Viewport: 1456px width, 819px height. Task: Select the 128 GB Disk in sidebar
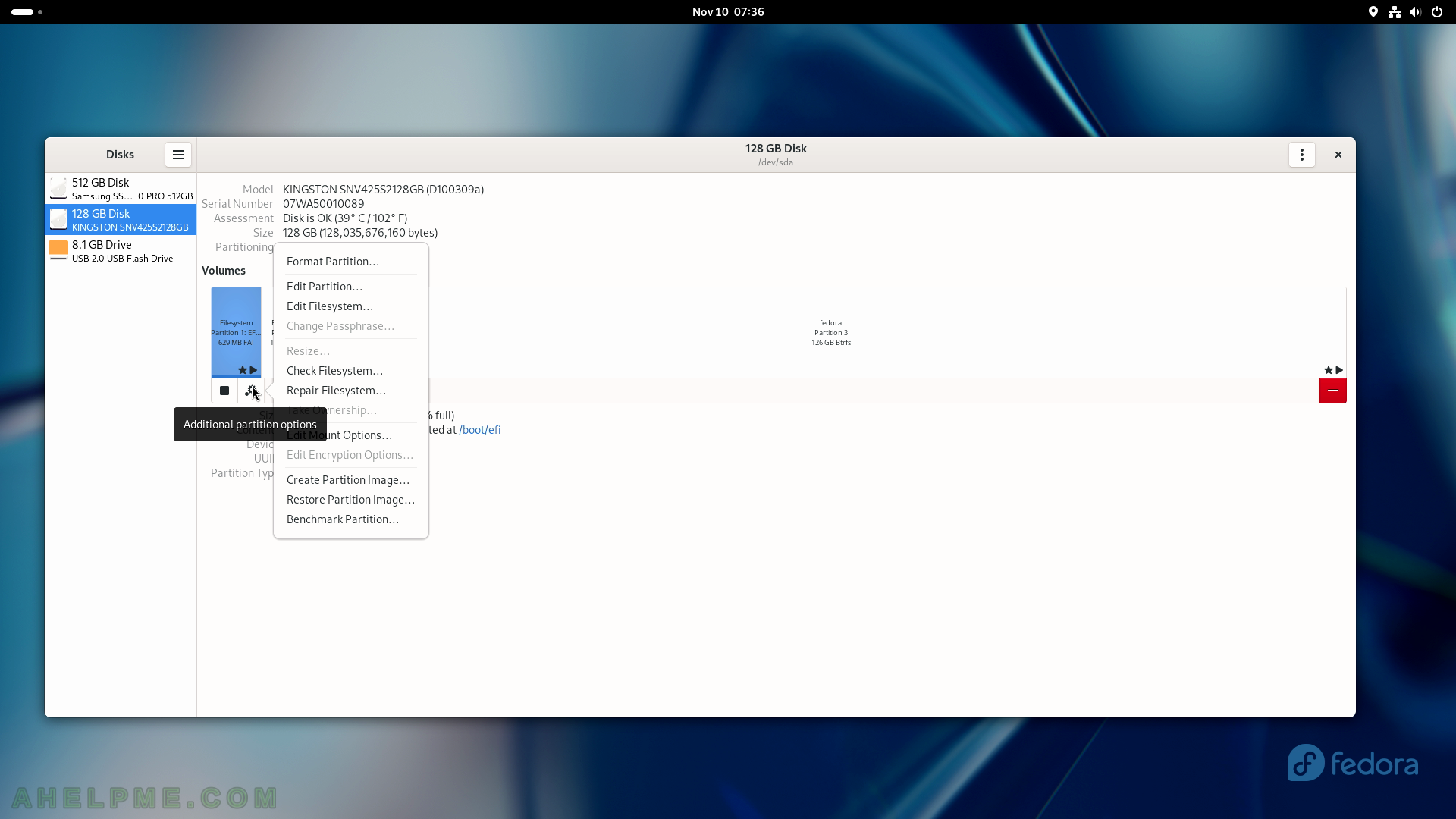[121, 220]
